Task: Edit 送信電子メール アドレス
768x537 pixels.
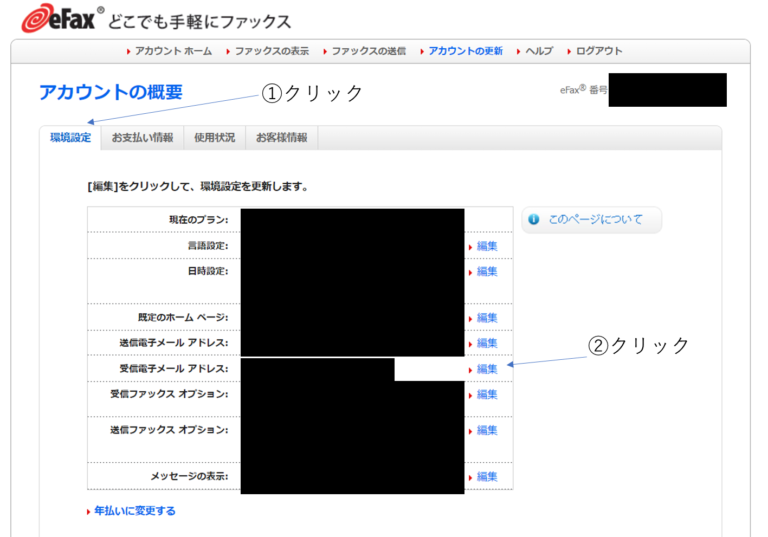Action: (x=486, y=343)
